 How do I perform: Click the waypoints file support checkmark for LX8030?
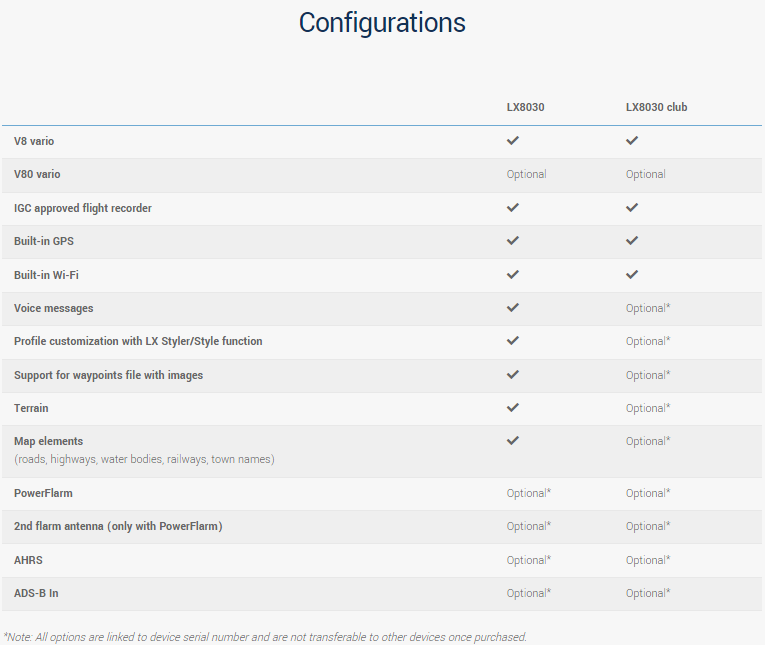(x=513, y=375)
